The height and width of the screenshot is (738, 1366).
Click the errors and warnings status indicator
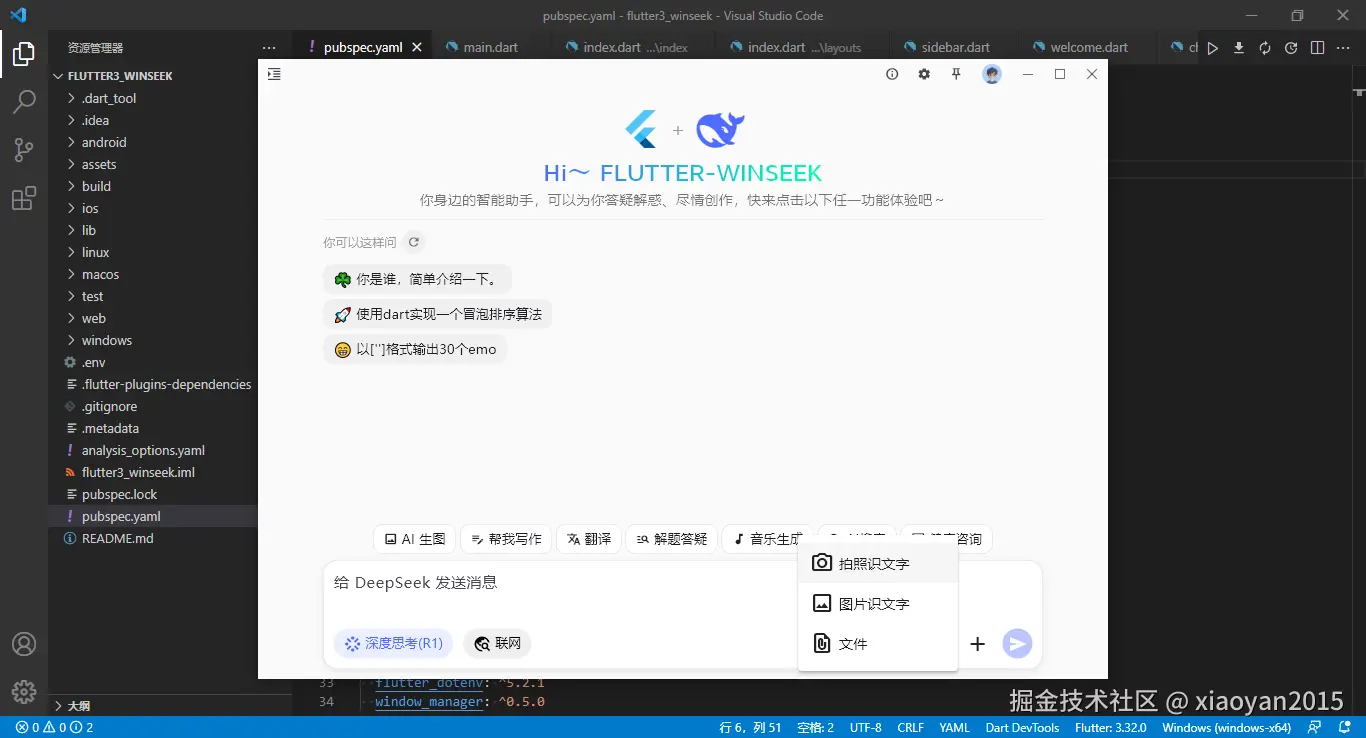(x=54, y=727)
